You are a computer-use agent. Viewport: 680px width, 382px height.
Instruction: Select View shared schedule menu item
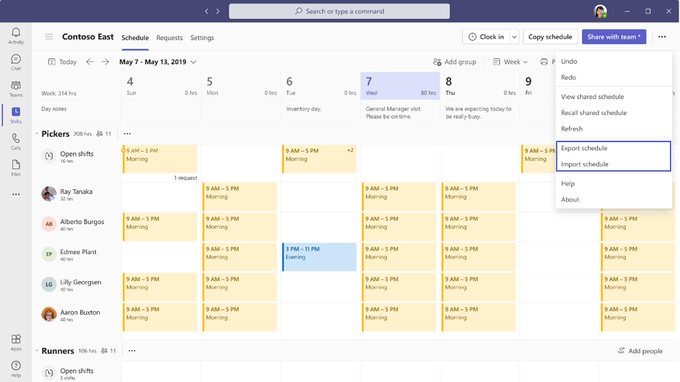pyautogui.click(x=614, y=97)
